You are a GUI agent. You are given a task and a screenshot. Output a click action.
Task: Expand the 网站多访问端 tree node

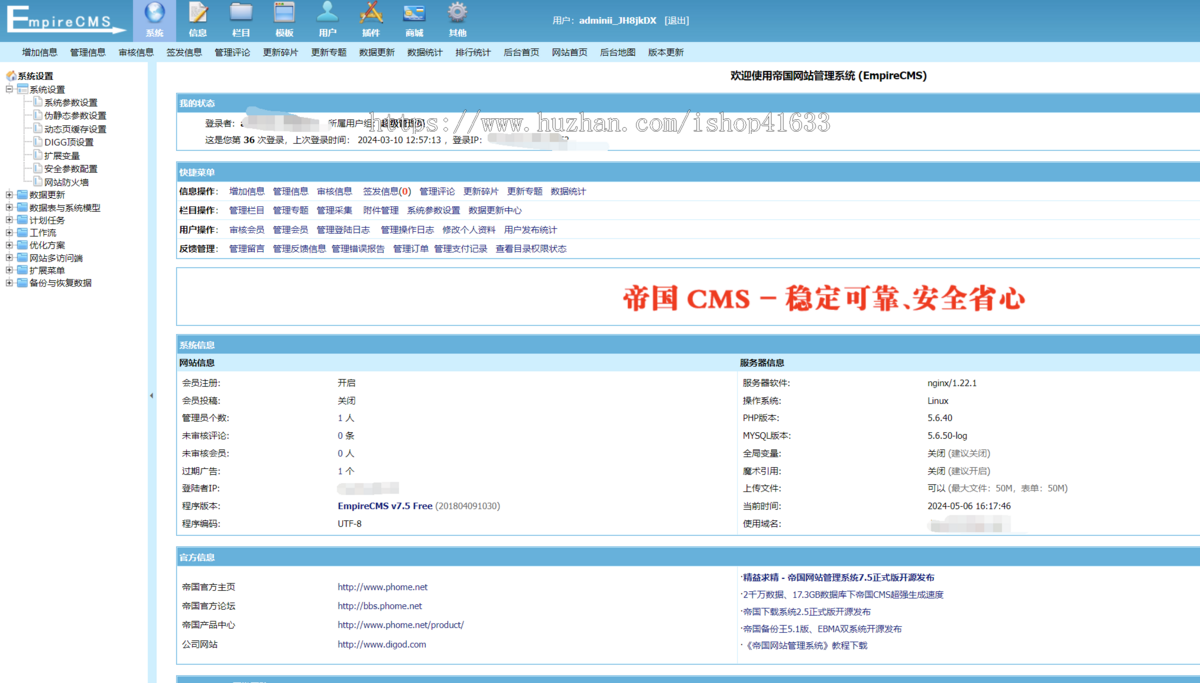(x=10, y=258)
